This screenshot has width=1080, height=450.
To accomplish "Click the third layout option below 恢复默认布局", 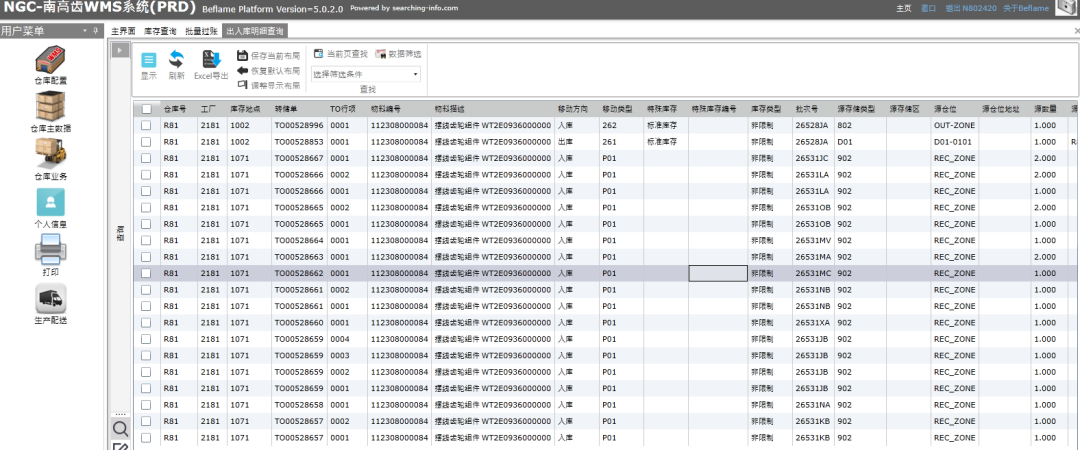I will (269, 85).
